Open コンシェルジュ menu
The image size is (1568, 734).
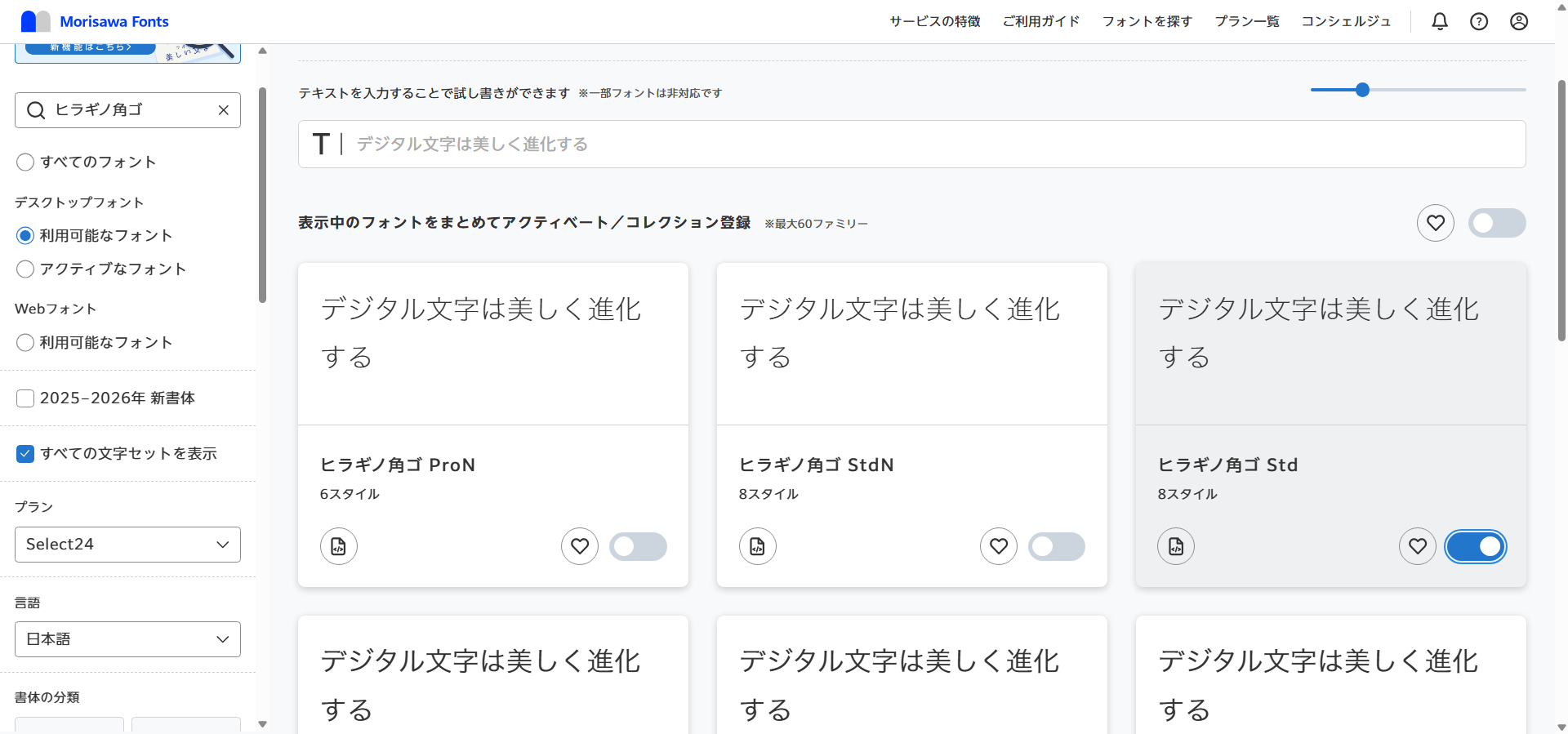coord(1346,21)
